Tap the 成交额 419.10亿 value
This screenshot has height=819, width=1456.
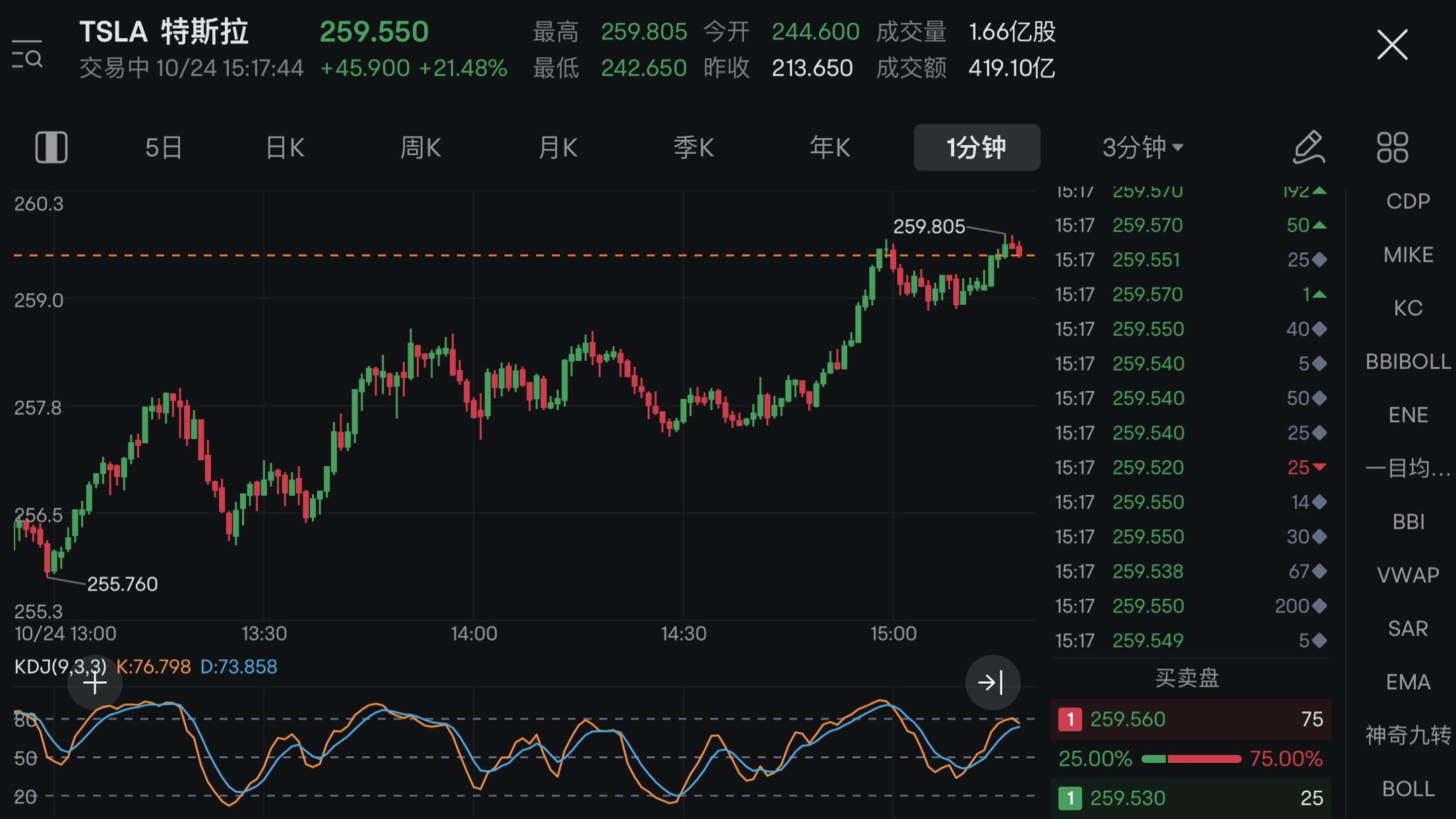1012,68
